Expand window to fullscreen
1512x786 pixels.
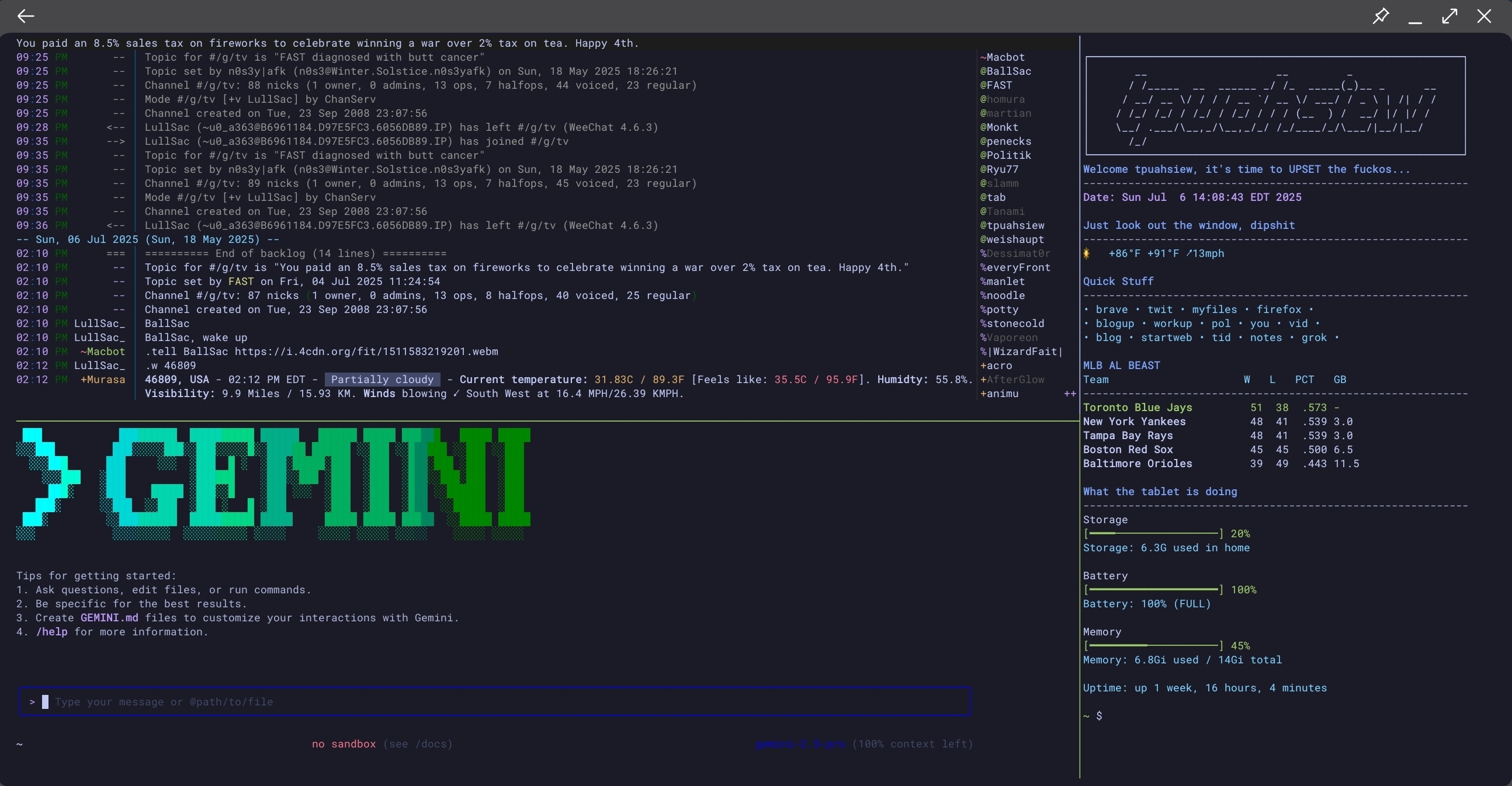point(1450,16)
